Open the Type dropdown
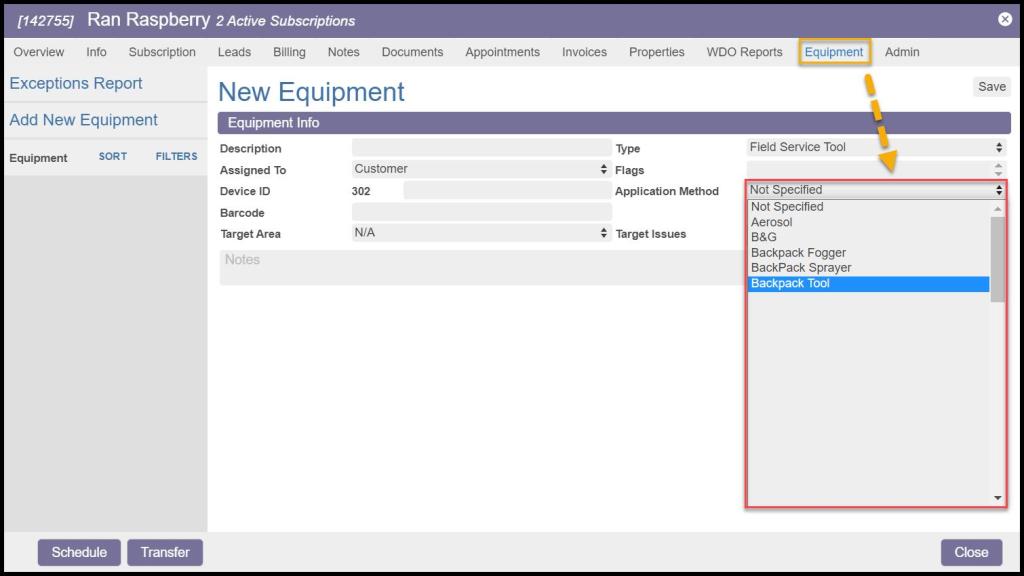 pyautogui.click(x=875, y=148)
